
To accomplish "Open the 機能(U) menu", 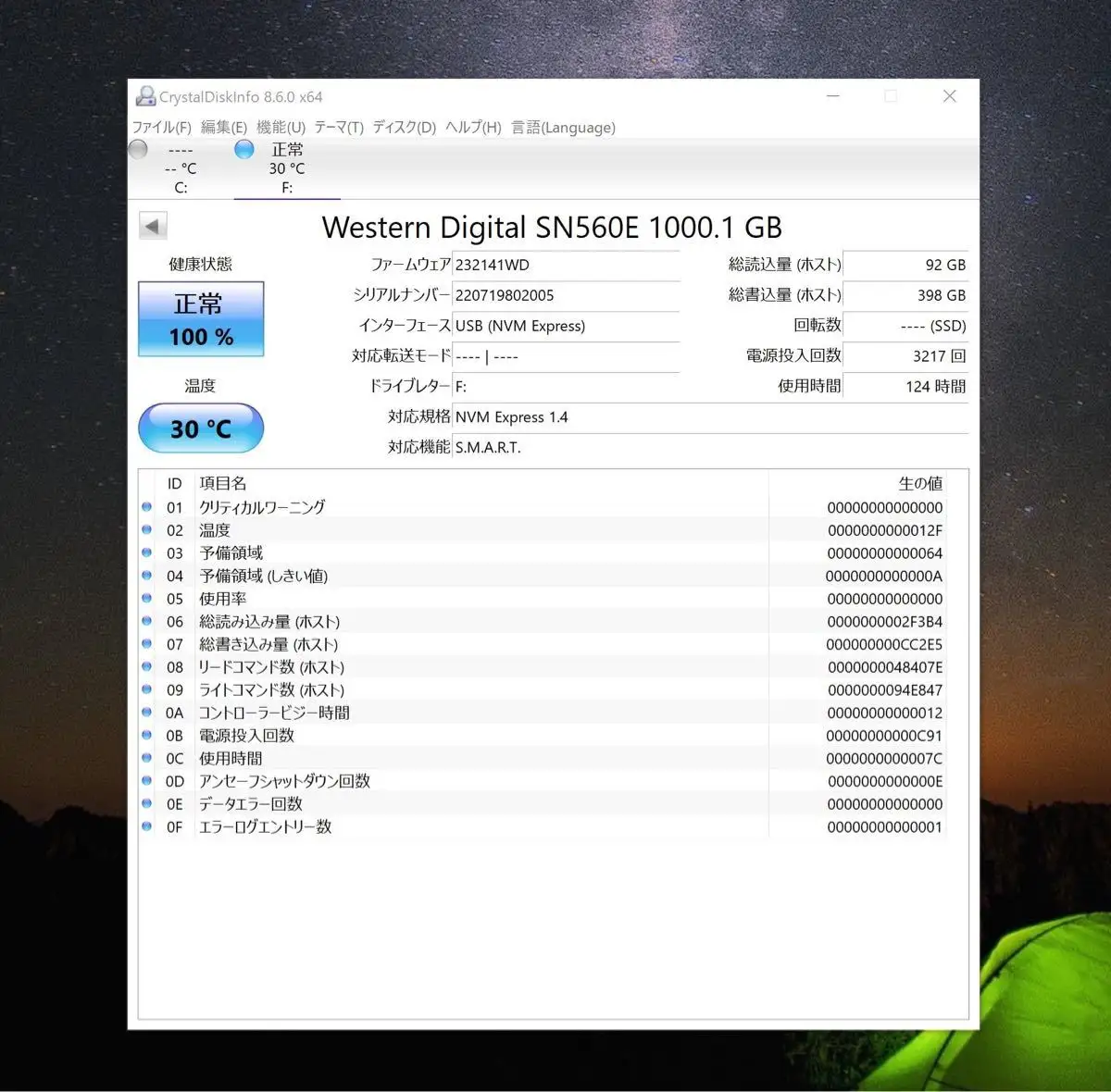I will 281,128.
